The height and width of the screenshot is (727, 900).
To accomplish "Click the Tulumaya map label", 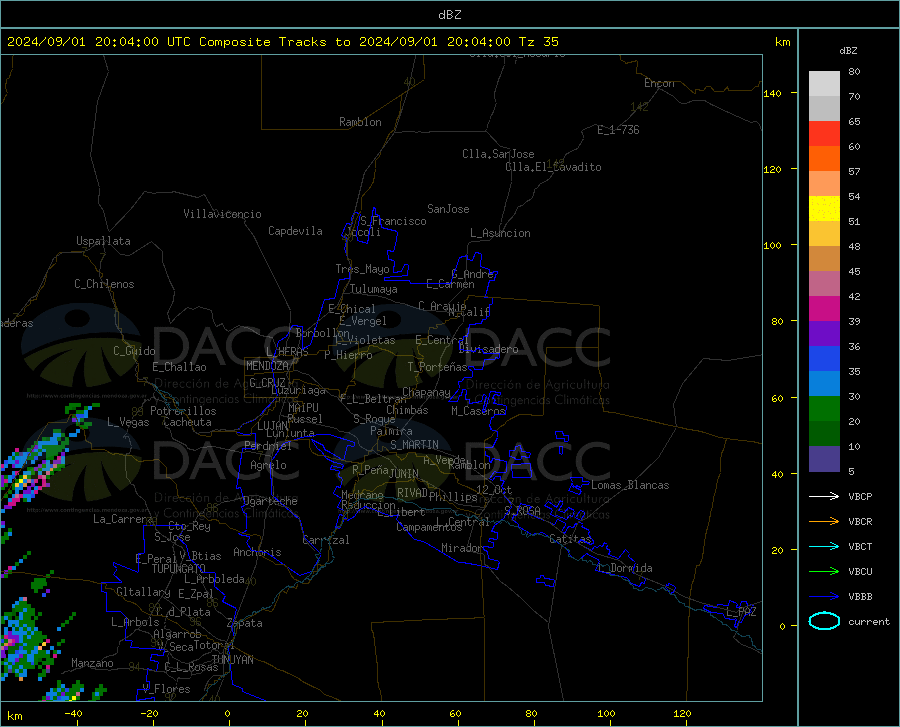I will pos(374,289).
